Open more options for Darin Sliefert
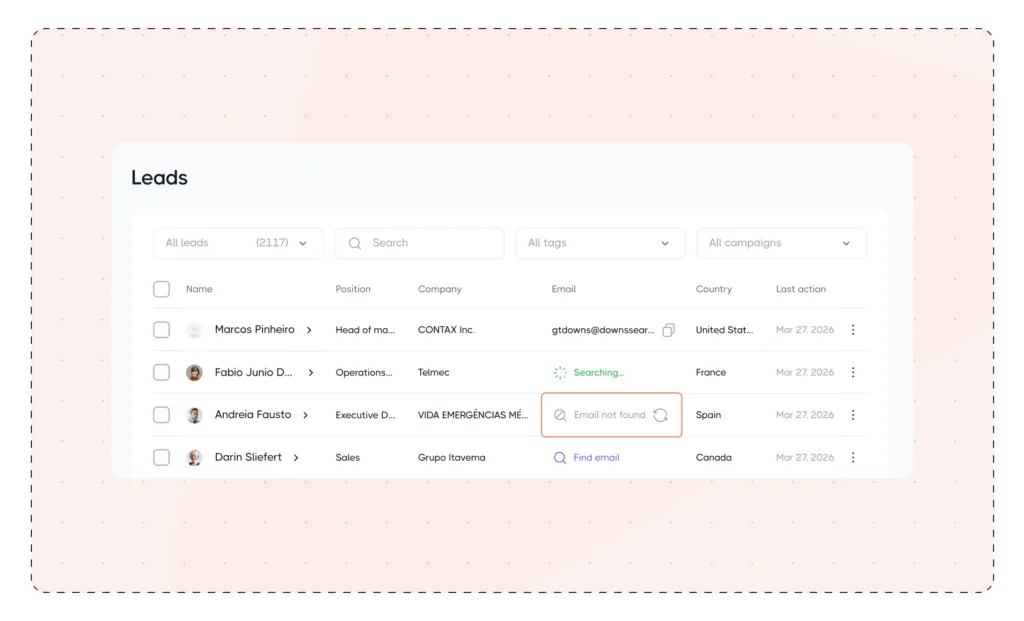 853,458
